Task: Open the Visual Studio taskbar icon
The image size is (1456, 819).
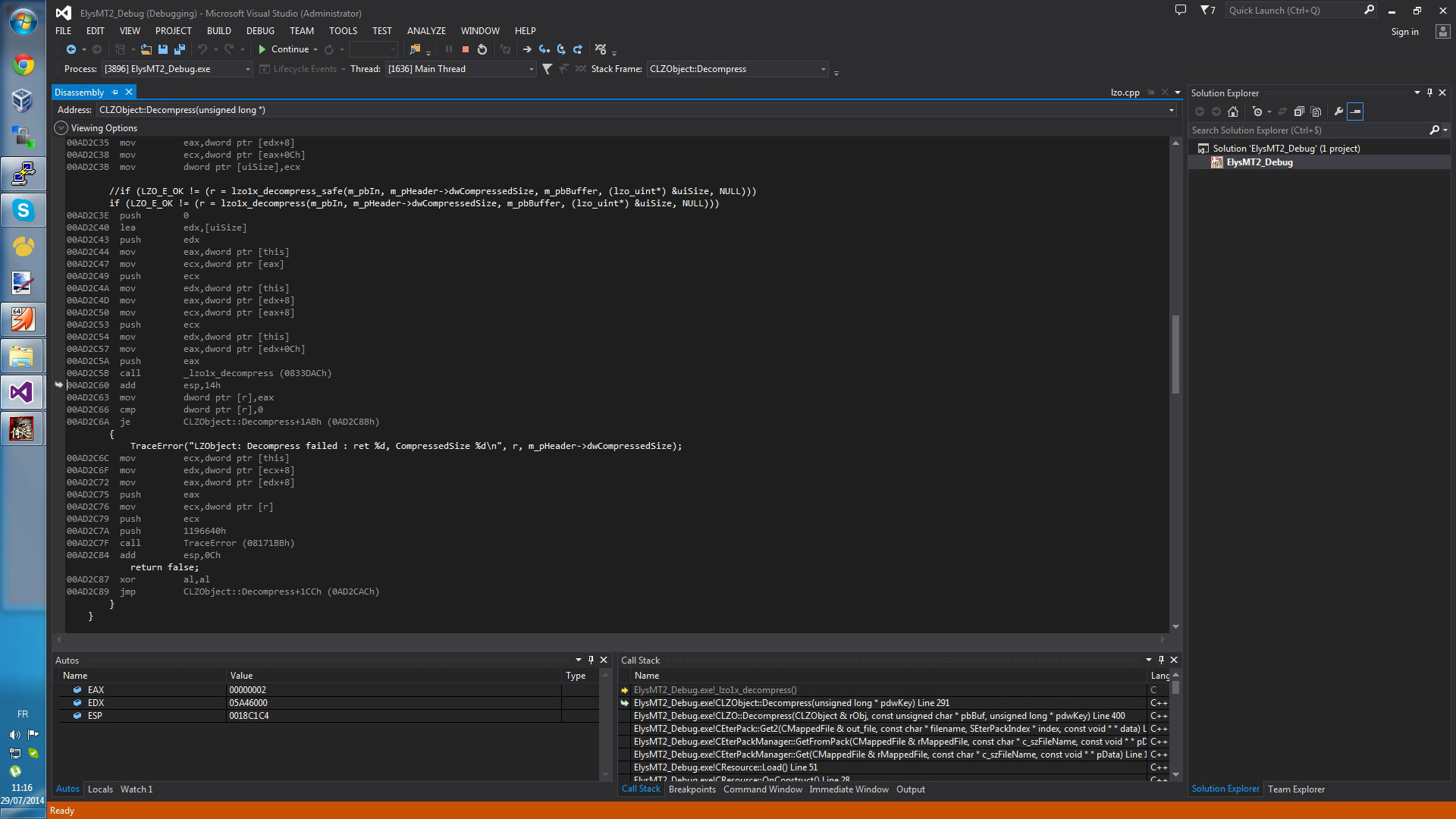Action: point(23,392)
